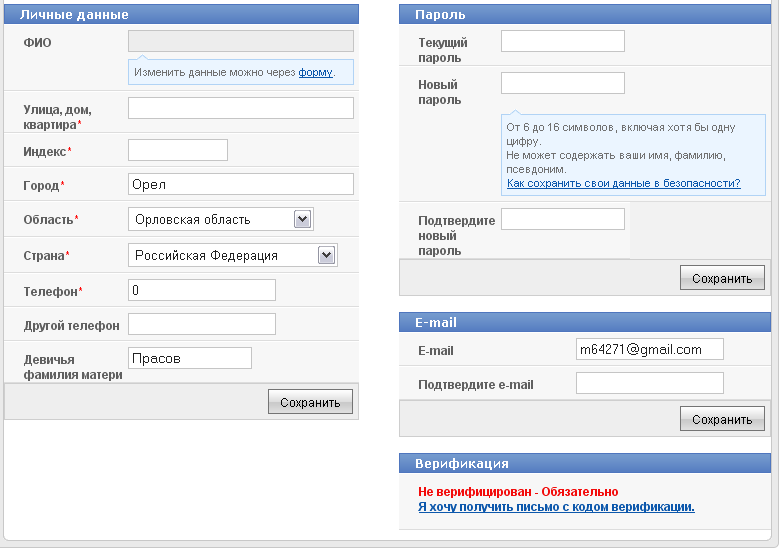Screen dimensions: 784x556
Task: Select the Орловская область combo box
Action: pyautogui.click(x=220, y=219)
